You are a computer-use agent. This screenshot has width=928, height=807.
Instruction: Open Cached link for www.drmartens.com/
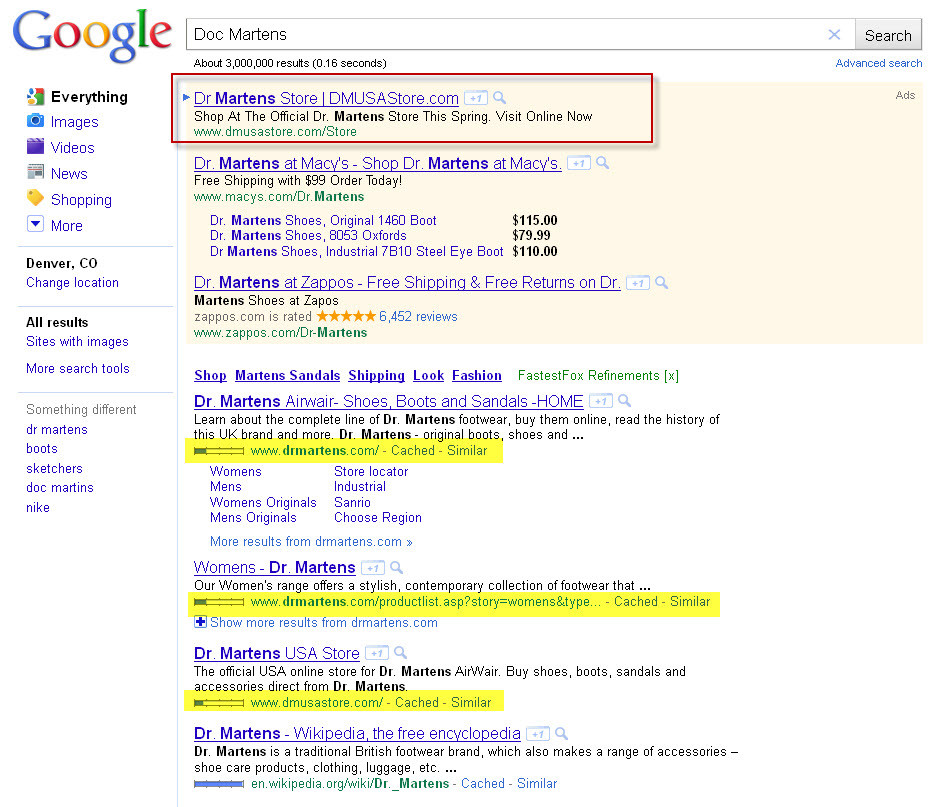click(x=413, y=451)
